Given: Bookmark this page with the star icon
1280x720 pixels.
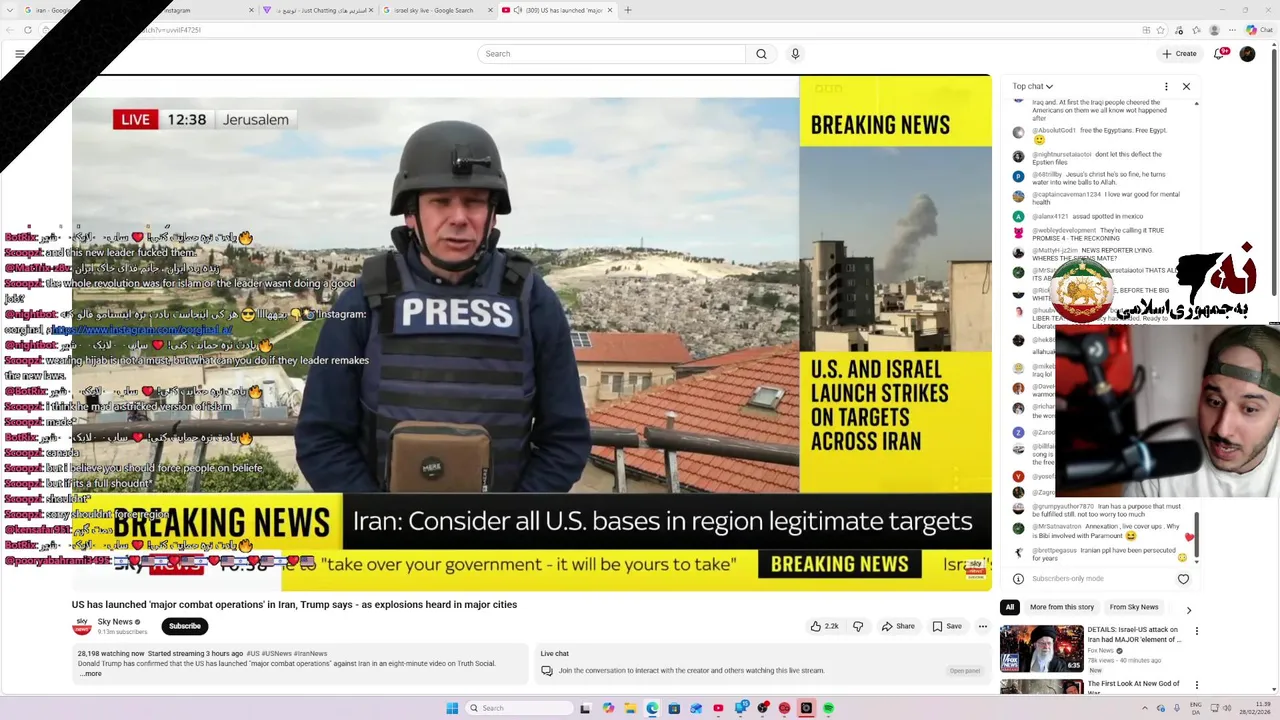Looking at the screenshot, I should coord(1161,30).
